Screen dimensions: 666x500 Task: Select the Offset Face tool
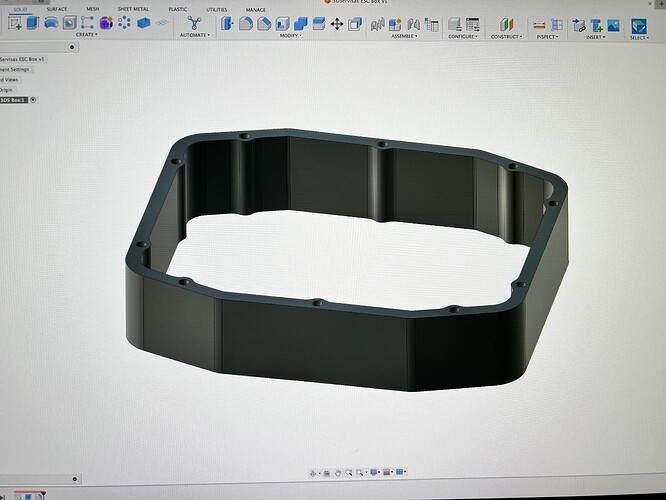[x=319, y=23]
